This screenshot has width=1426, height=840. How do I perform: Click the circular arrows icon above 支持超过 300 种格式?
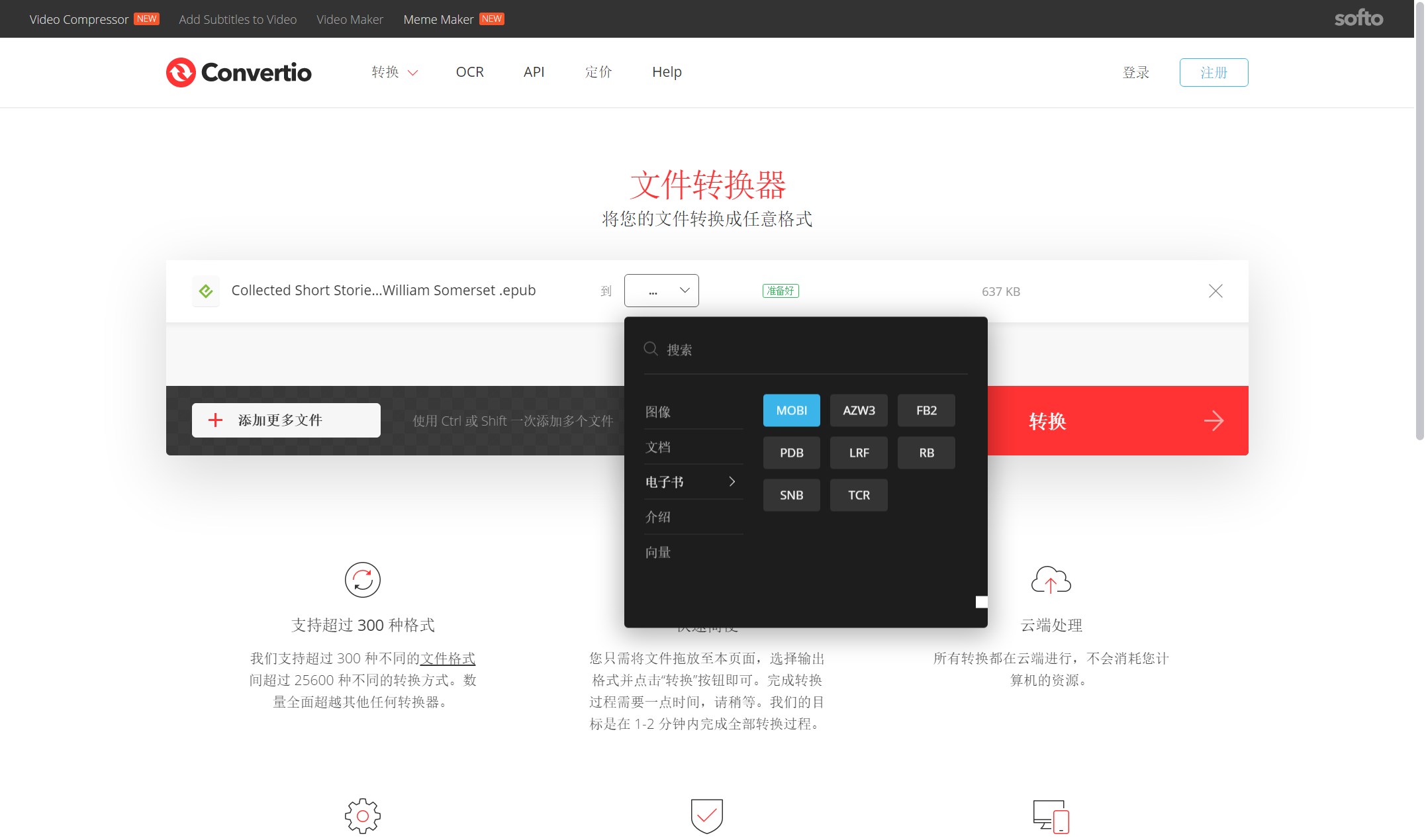click(362, 580)
